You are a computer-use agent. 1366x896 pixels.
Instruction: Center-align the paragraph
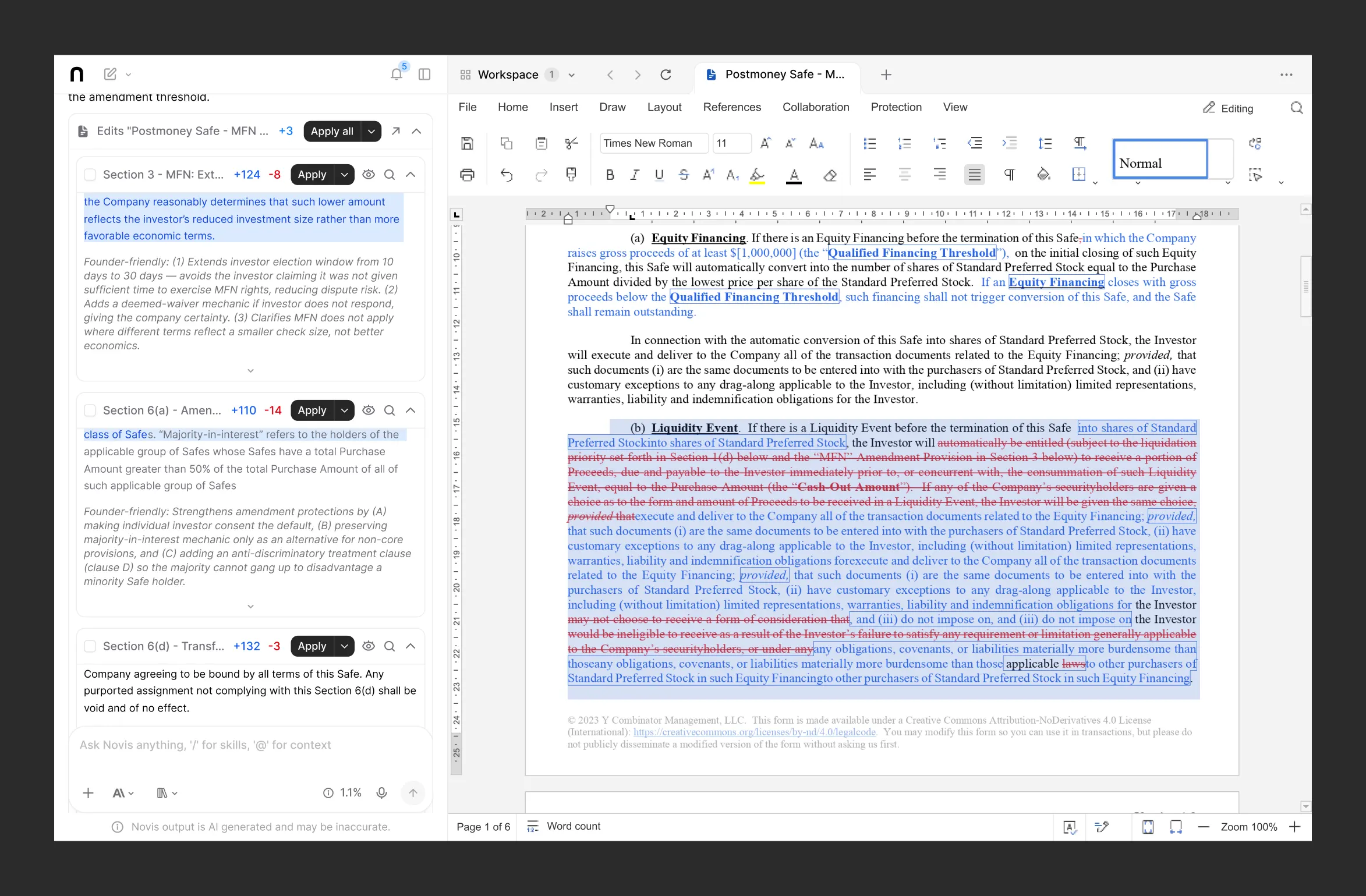(x=904, y=175)
